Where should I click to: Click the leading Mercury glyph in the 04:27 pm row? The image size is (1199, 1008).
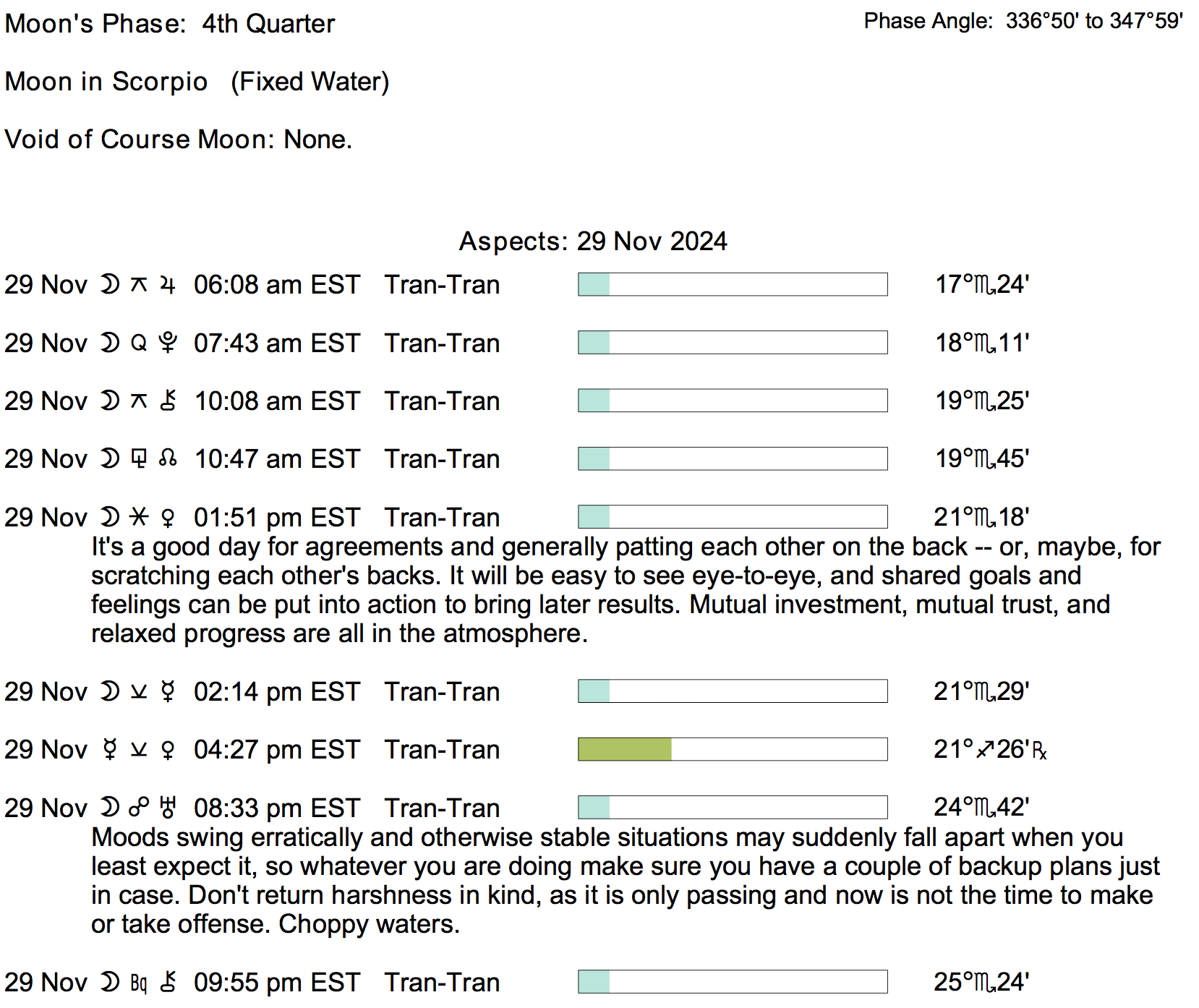[110, 750]
